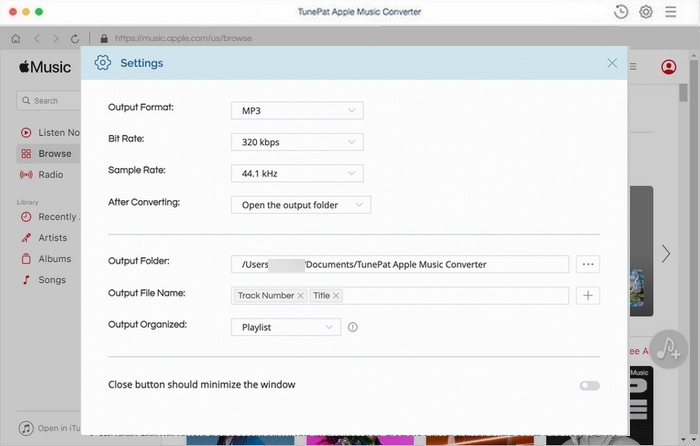This screenshot has height=446, width=700.
Task: Open the Sample Rate 44.1 kHz dropdown
Action: click(x=297, y=173)
